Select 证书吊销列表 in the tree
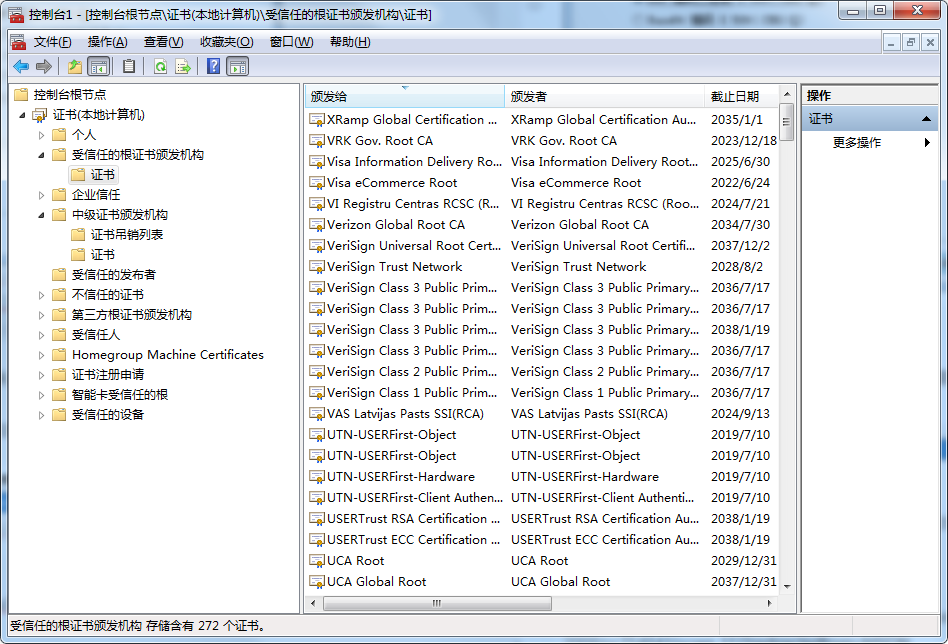The width and height of the screenshot is (948, 644). pos(126,235)
